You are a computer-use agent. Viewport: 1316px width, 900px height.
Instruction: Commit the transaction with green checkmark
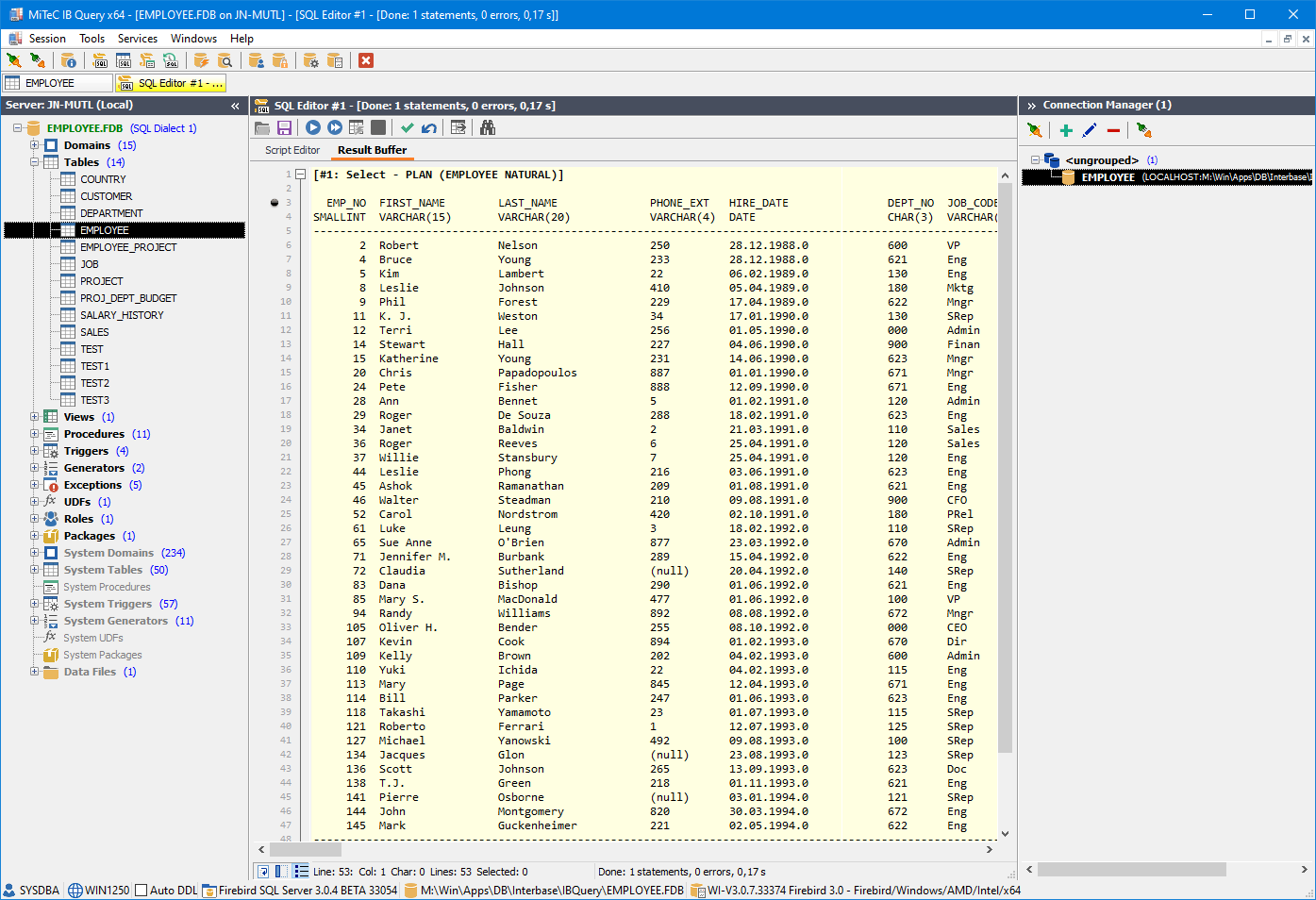coord(408,127)
